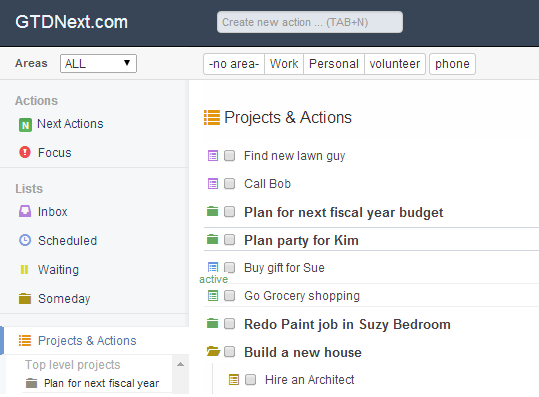Click the green Next Actions icon
The image size is (539, 397).
[25, 125]
